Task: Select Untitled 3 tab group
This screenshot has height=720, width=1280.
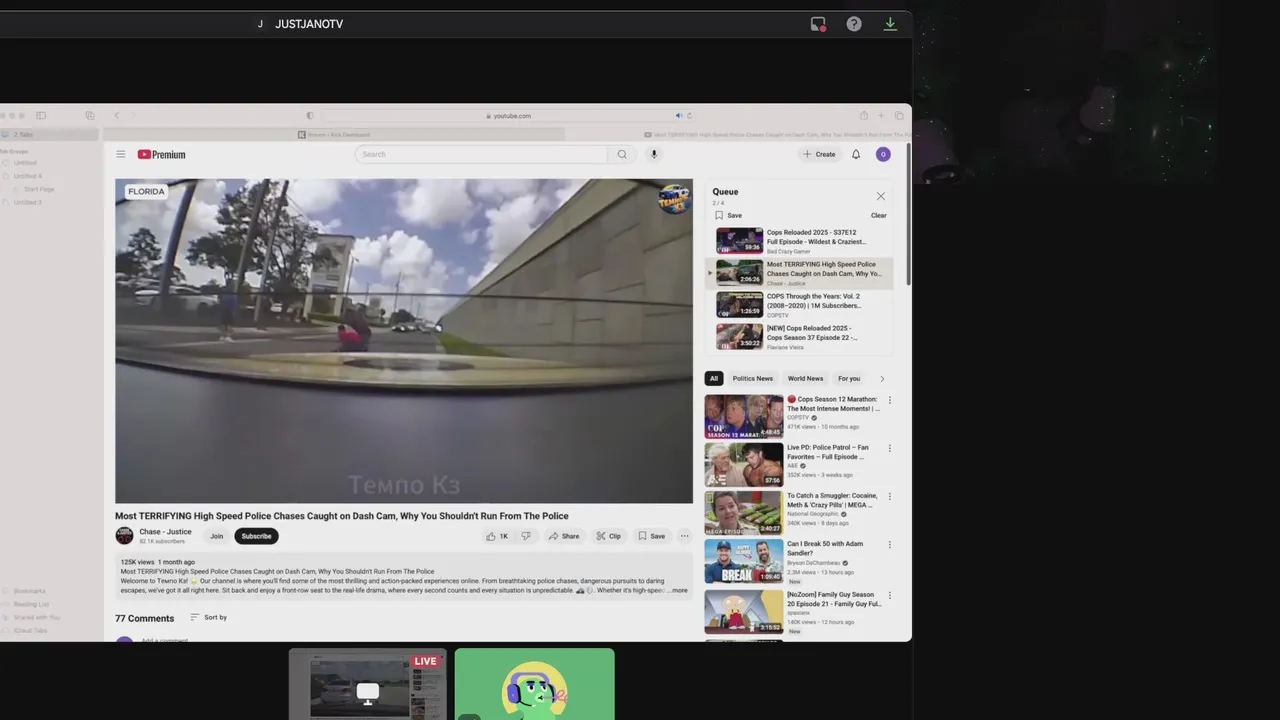Action: (27, 202)
